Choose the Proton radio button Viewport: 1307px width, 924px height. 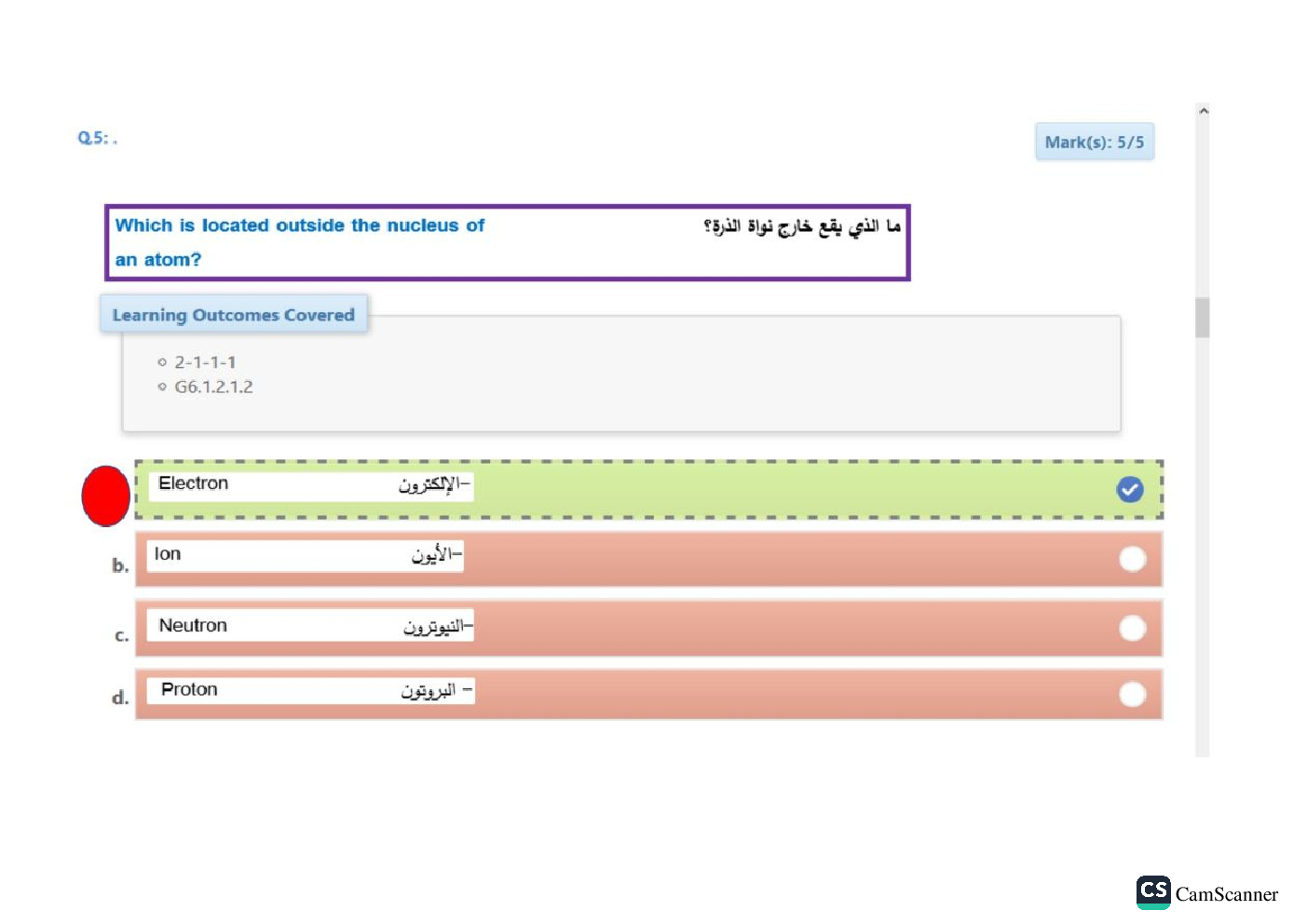pyautogui.click(x=1132, y=694)
